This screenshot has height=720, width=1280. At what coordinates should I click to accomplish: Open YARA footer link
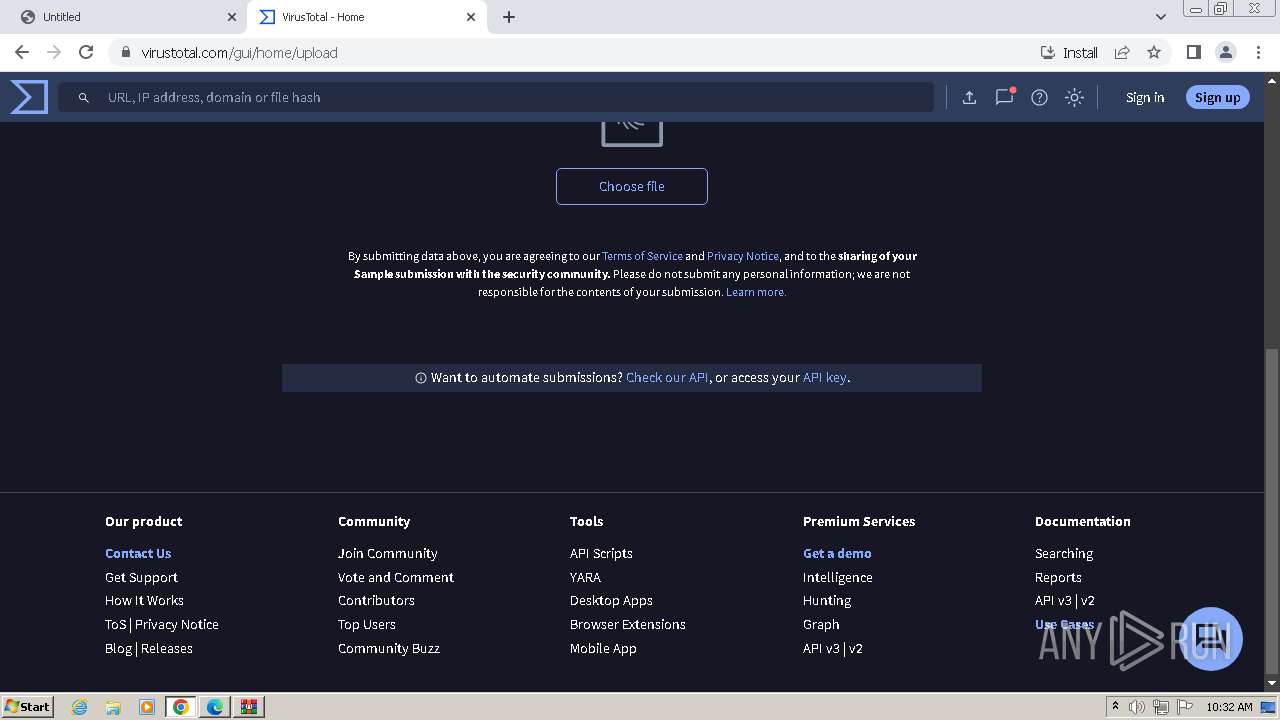(x=585, y=577)
